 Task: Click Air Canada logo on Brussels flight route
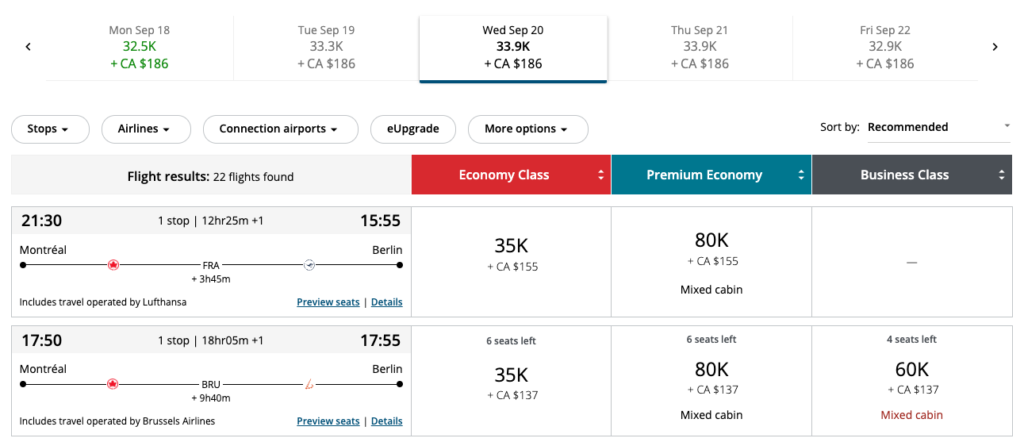coord(113,383)
